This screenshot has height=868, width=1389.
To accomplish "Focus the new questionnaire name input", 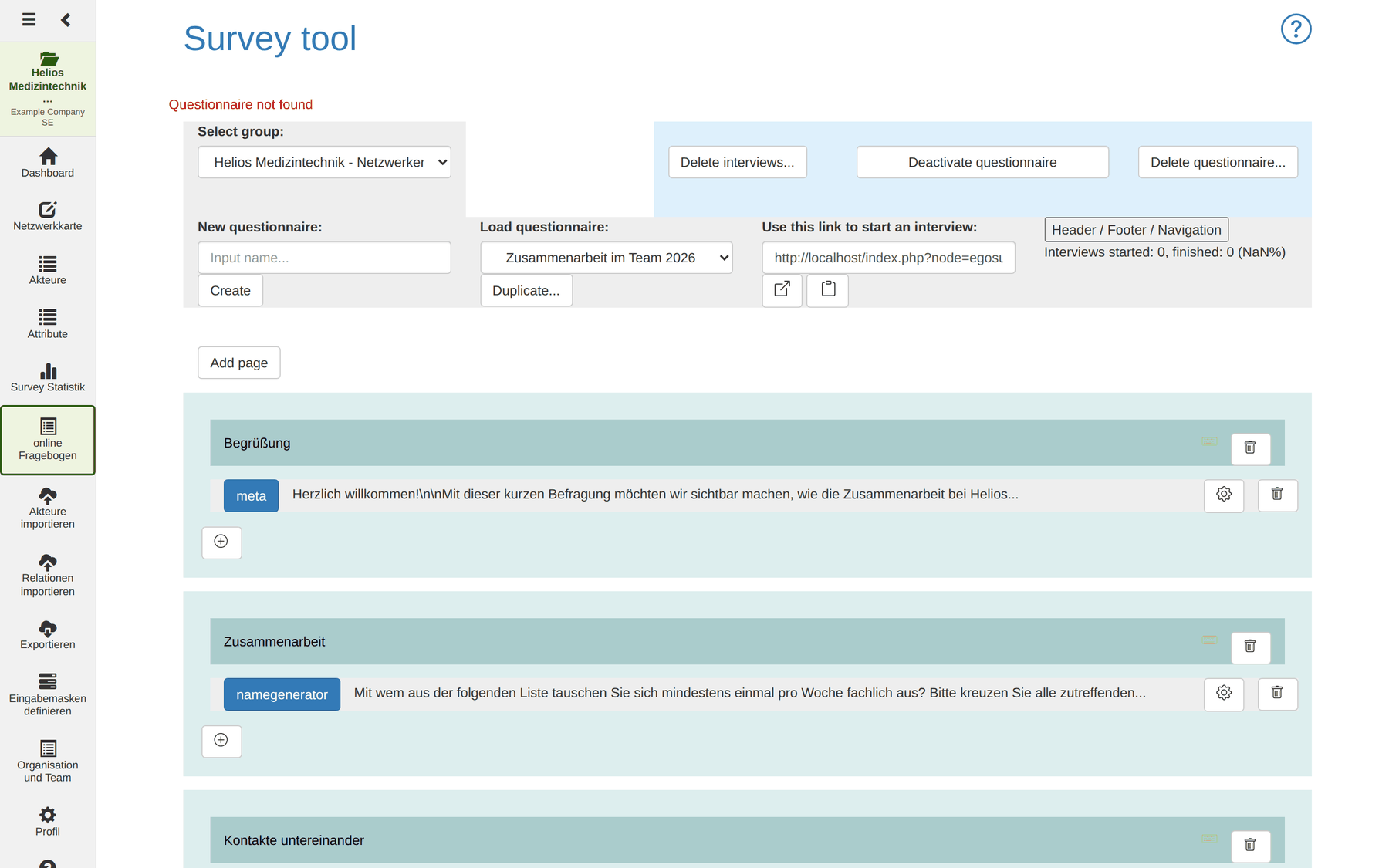I will [x=324, y=258].
